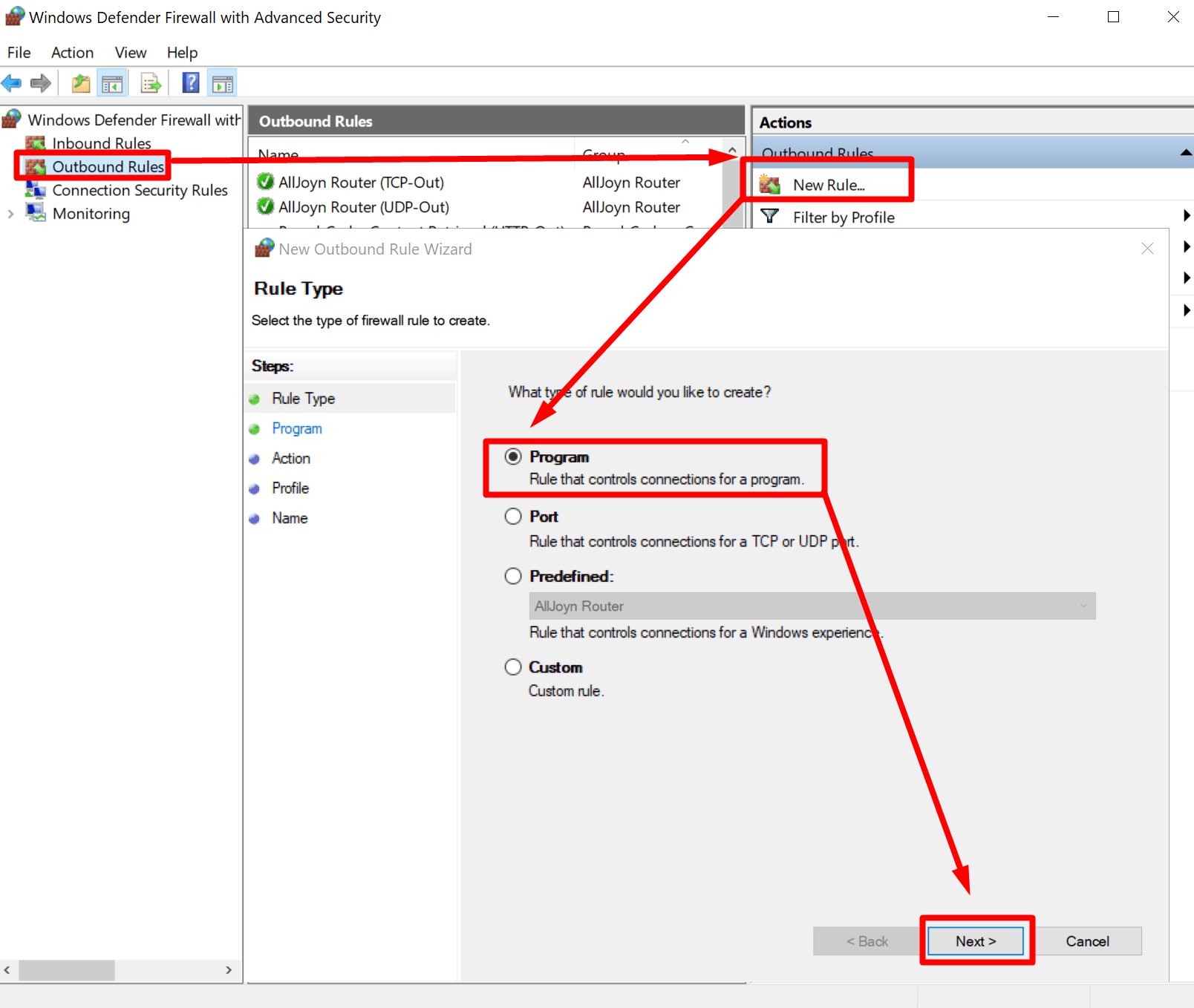Select the Custom rule type option

click(x=513, y=667)
